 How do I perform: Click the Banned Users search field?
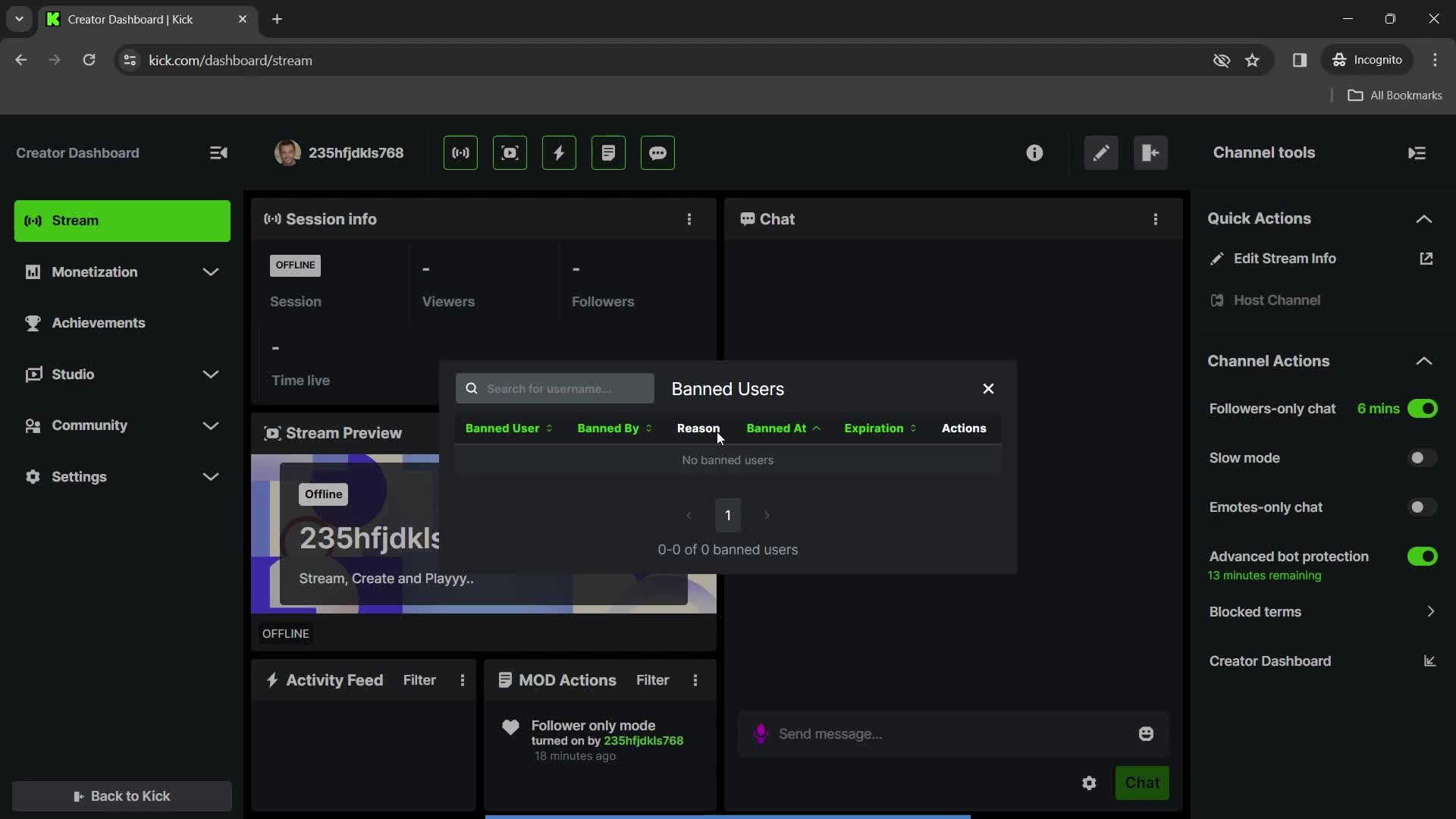[x=556, y=388]
